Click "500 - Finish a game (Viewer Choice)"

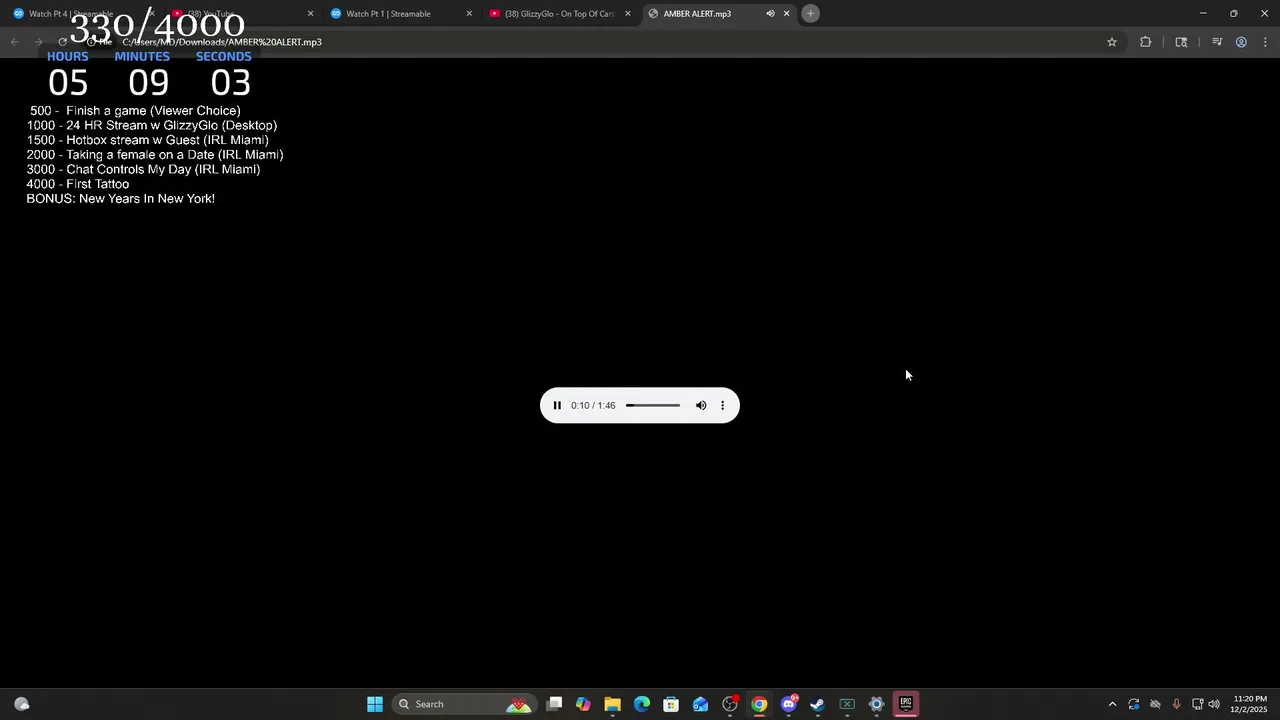pyautogui.click(x=135, y=111)
